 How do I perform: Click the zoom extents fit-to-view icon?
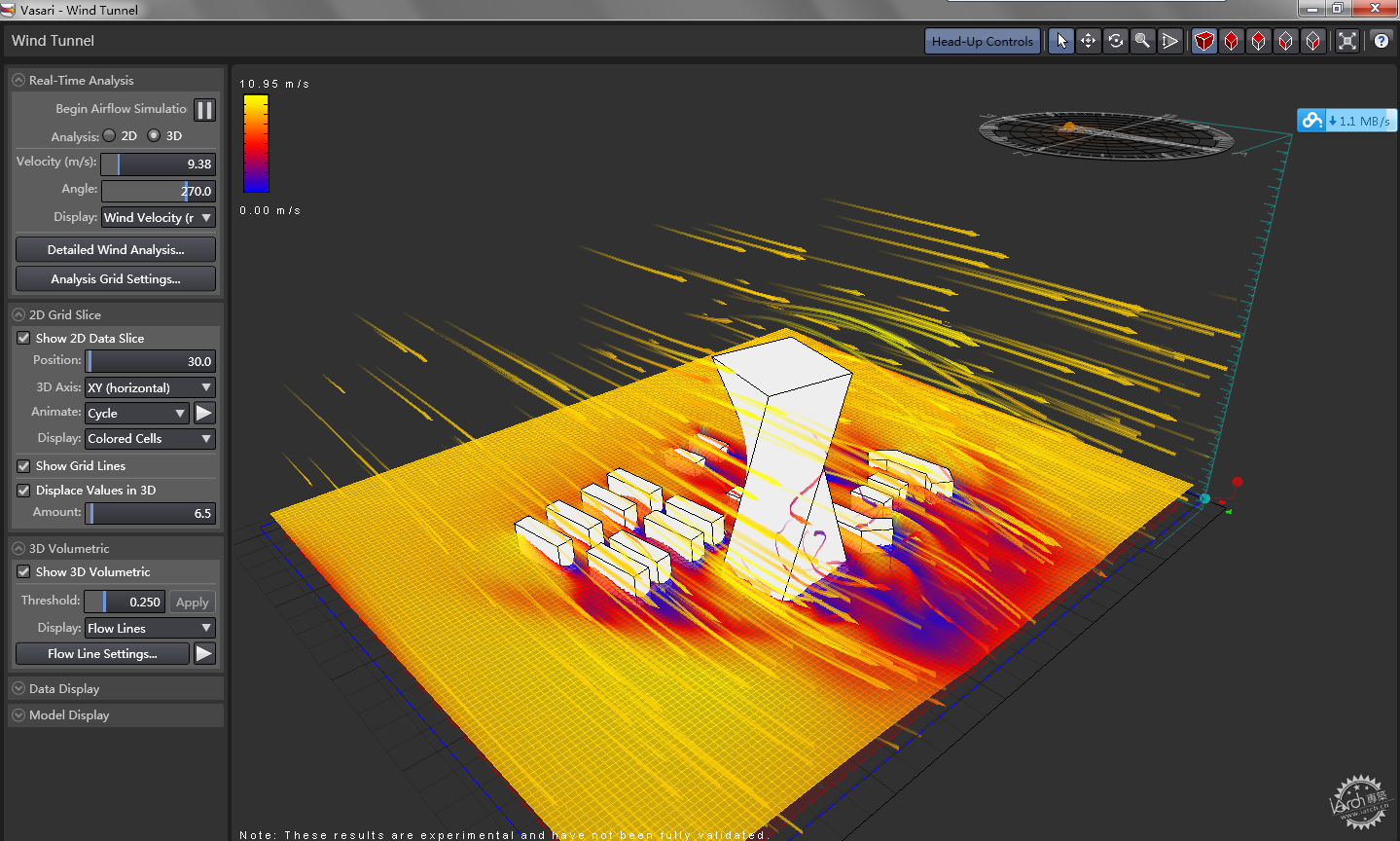click(x=1347, y=41)
